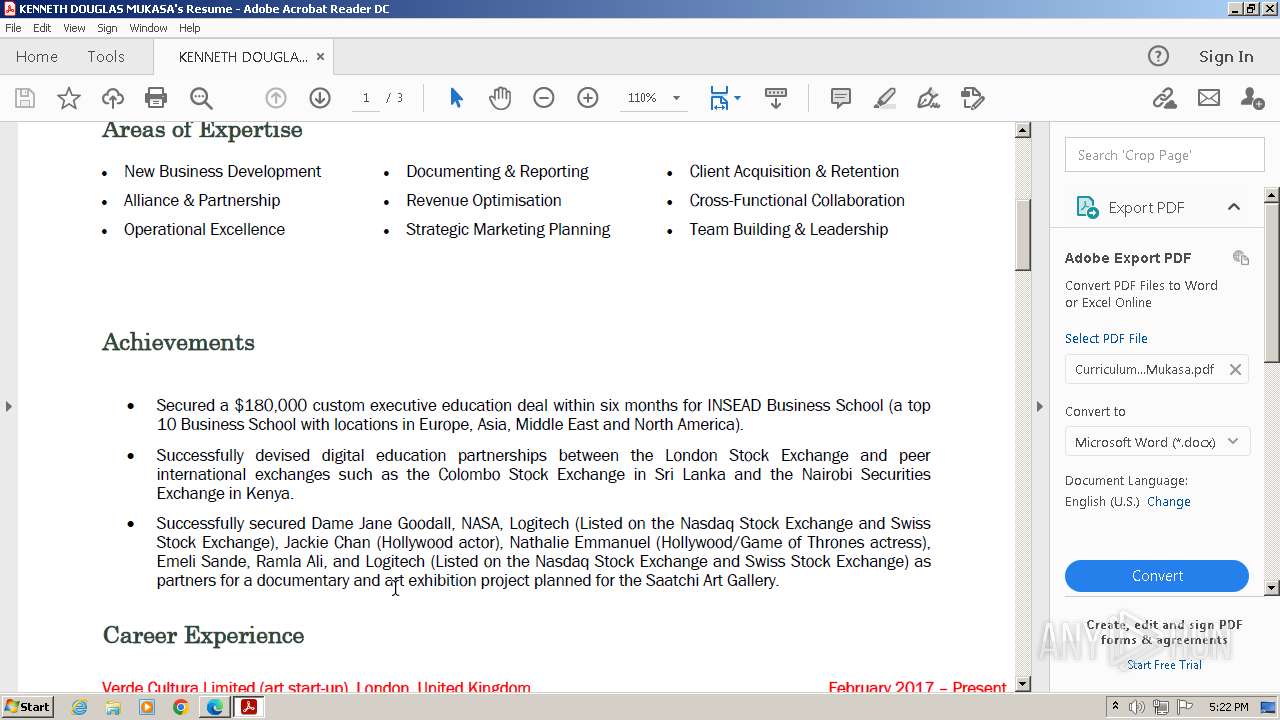Collapse the Export PDF section chevron
Viewport: 1280px width, 720px height.
coord(1233,207)
